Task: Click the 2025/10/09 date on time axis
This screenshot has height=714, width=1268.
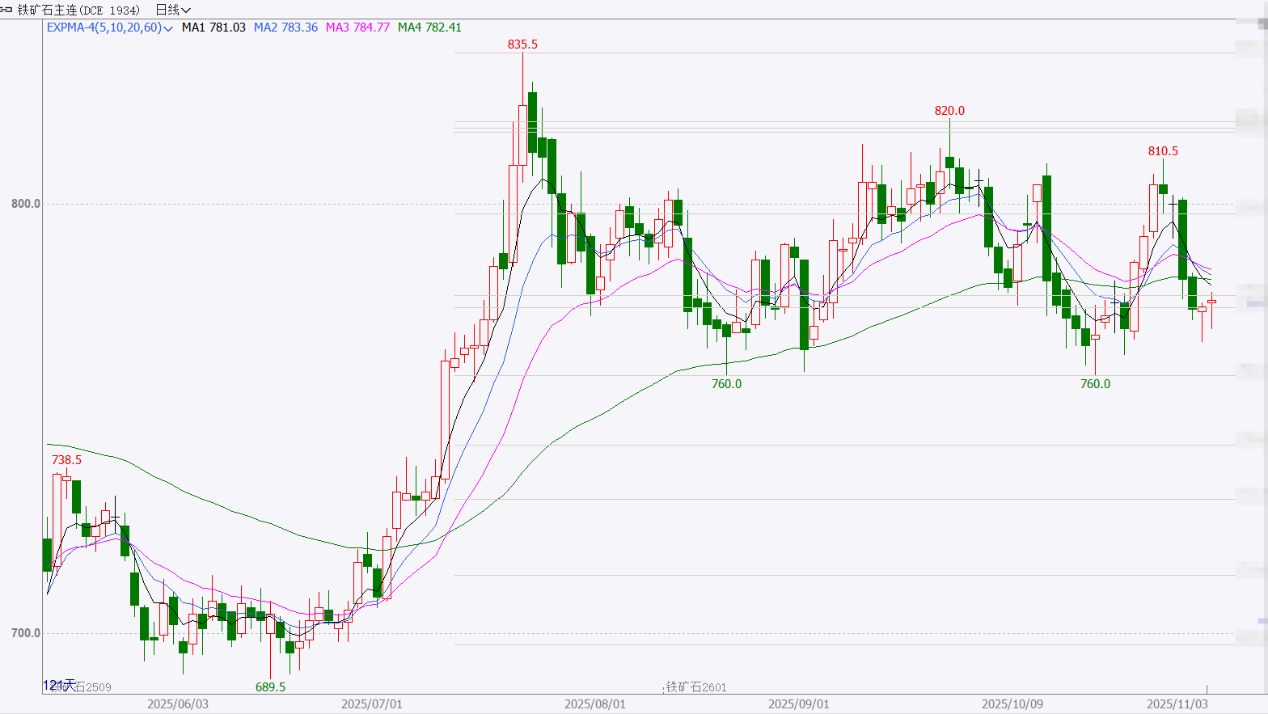Action: 1010,704
